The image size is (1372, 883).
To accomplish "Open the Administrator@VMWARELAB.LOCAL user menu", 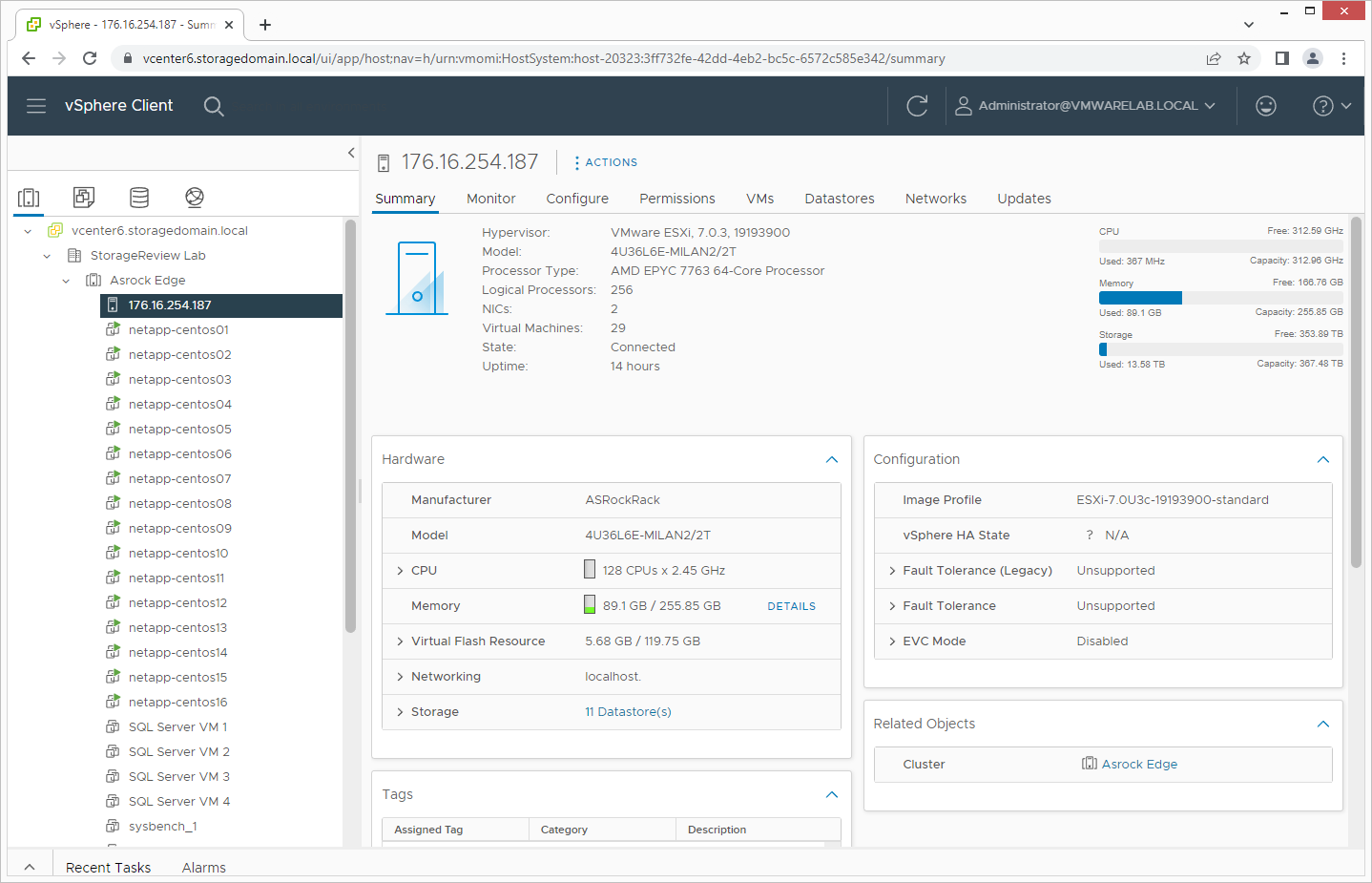I will (1086, 106).
